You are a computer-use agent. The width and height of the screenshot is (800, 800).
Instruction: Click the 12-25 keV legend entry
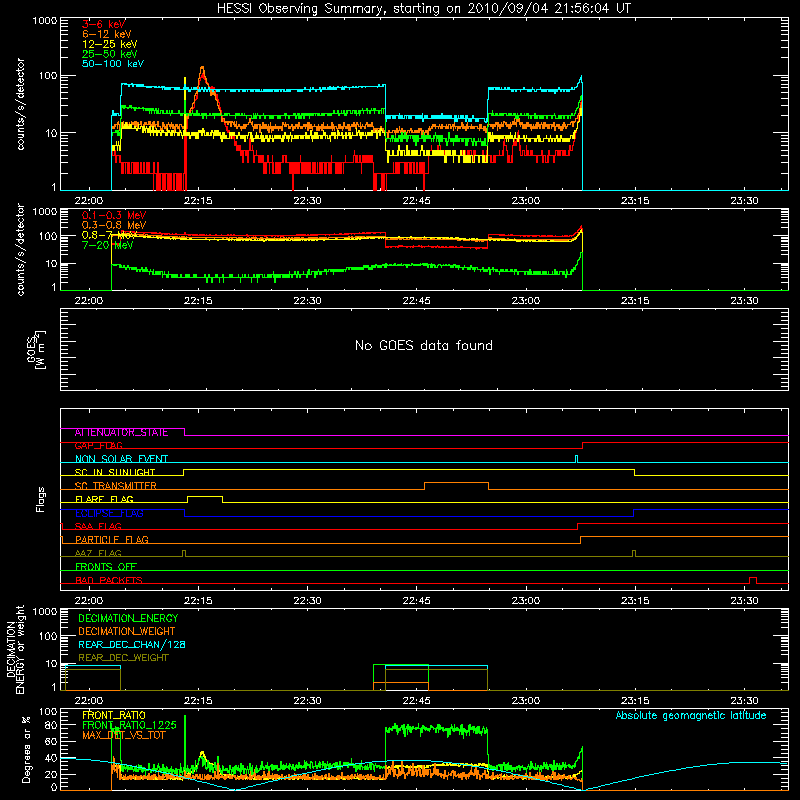[x=110, y=44]
